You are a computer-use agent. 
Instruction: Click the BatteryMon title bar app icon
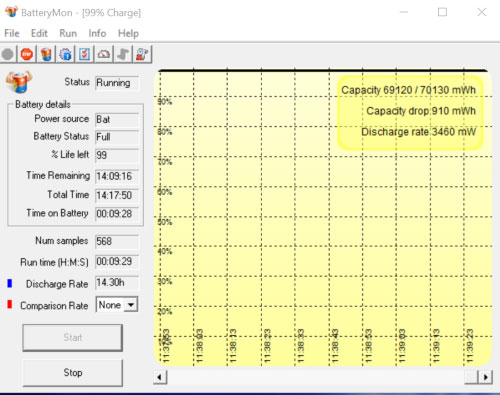11,12
